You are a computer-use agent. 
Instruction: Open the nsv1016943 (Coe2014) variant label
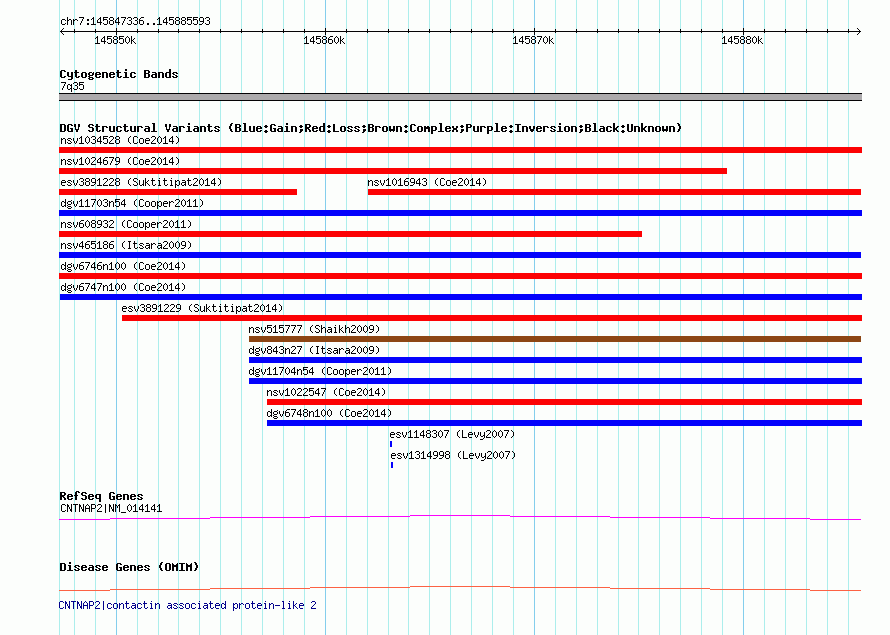click(427, 182)
